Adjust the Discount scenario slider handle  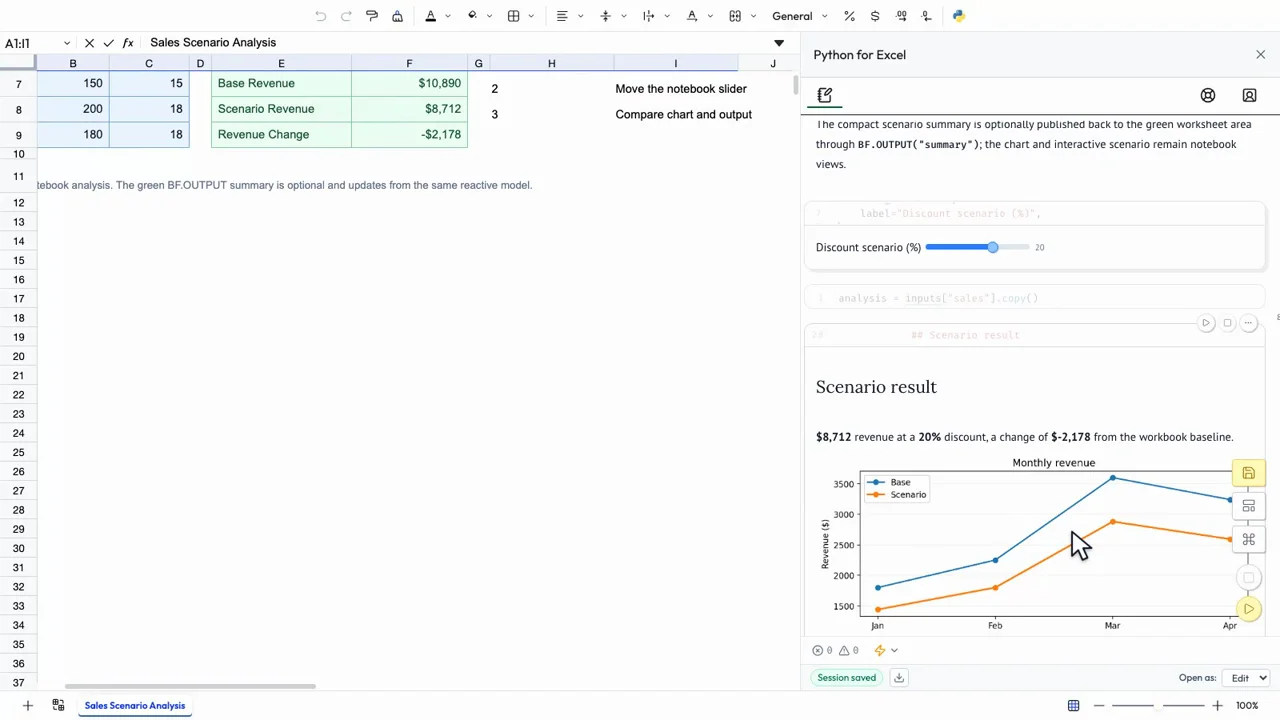point(993,247)
